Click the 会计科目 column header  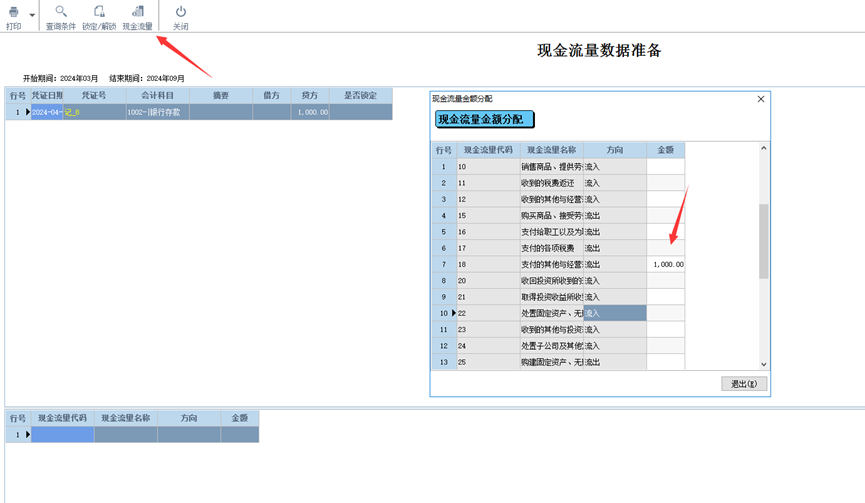point(157,95)
